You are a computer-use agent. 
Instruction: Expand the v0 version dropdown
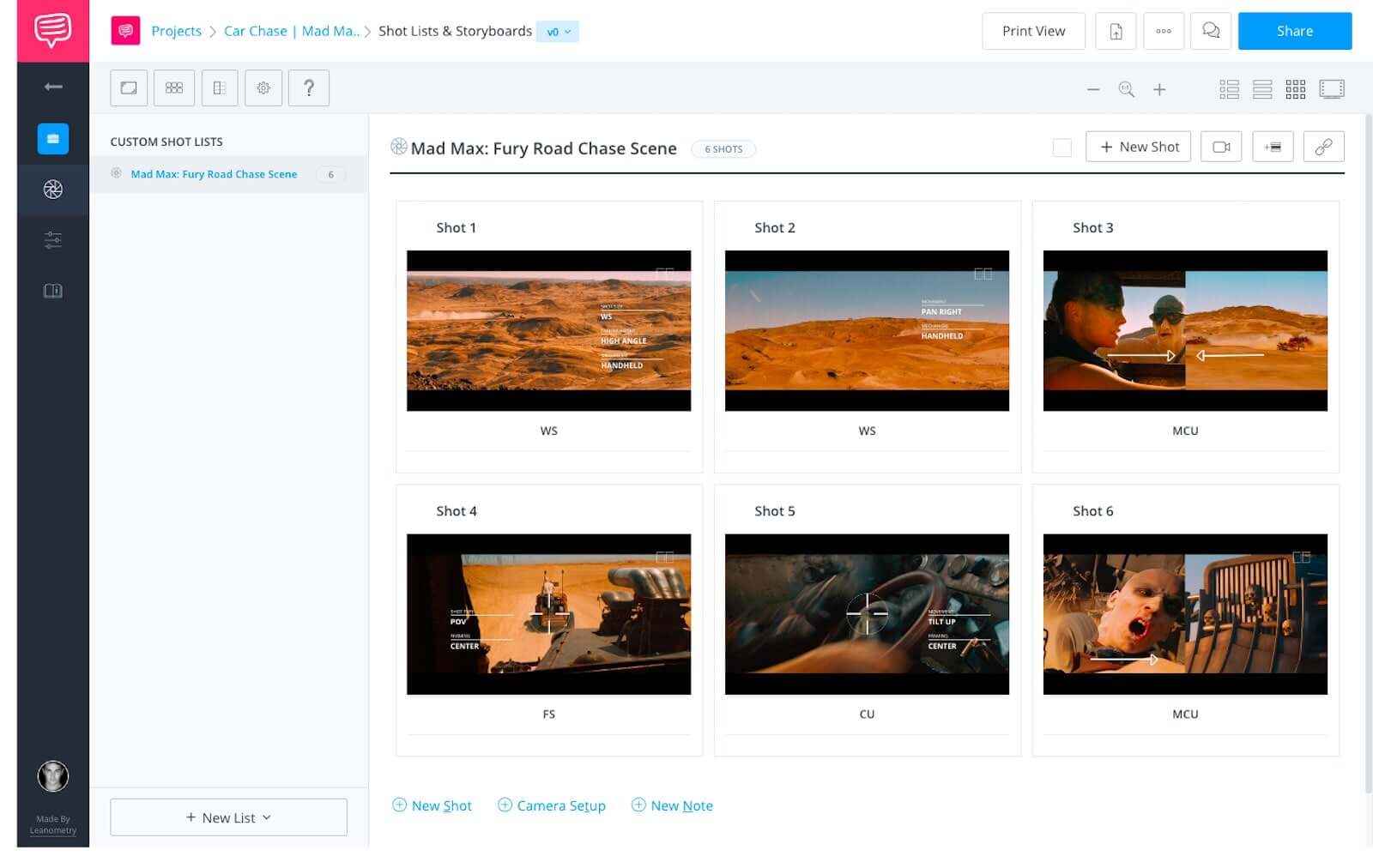(559, 31)
